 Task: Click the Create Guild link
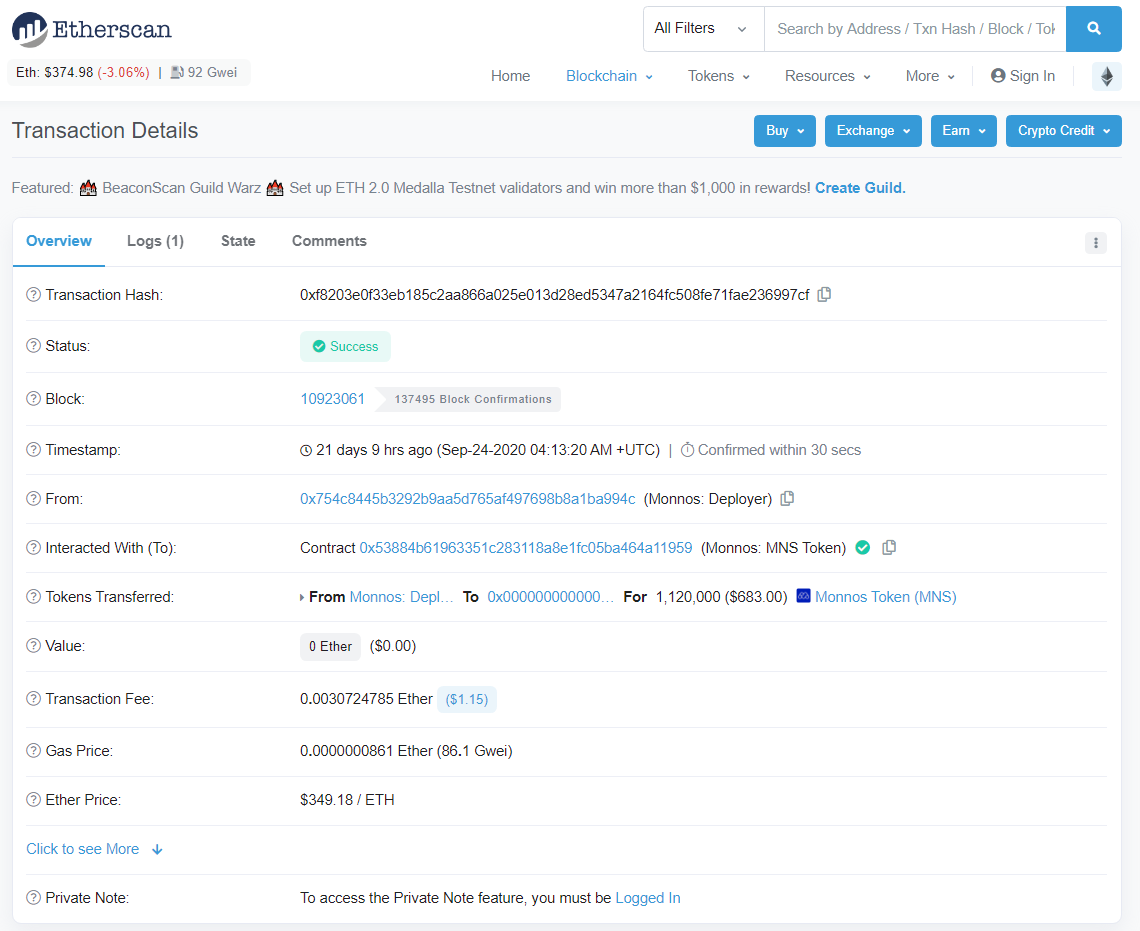click(860, 188)
